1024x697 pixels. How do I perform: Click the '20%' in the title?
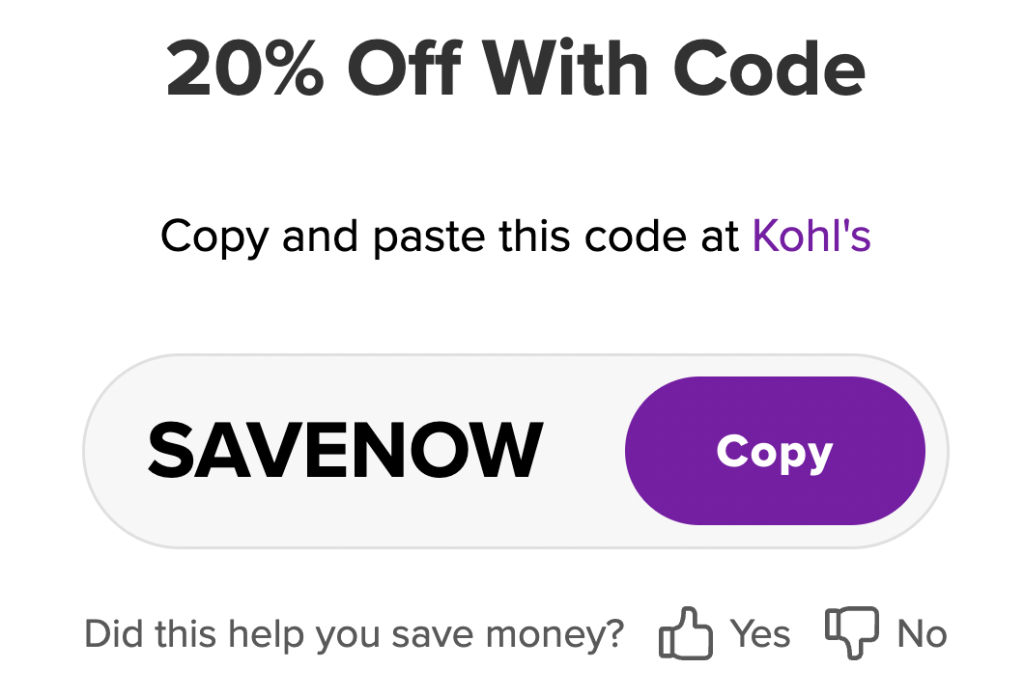(245, 68)
